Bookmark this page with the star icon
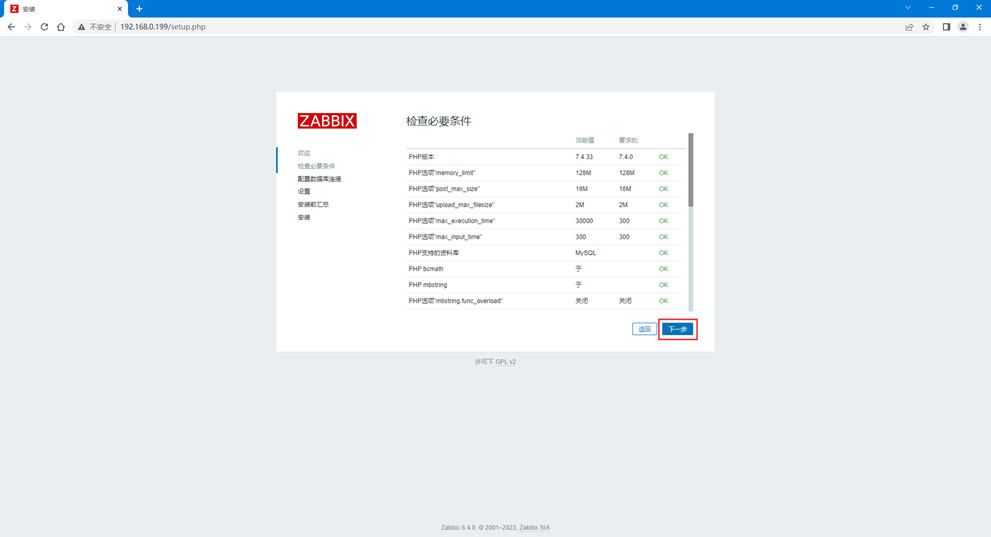The width and height of the screenshot is (991, 537). 926,27
